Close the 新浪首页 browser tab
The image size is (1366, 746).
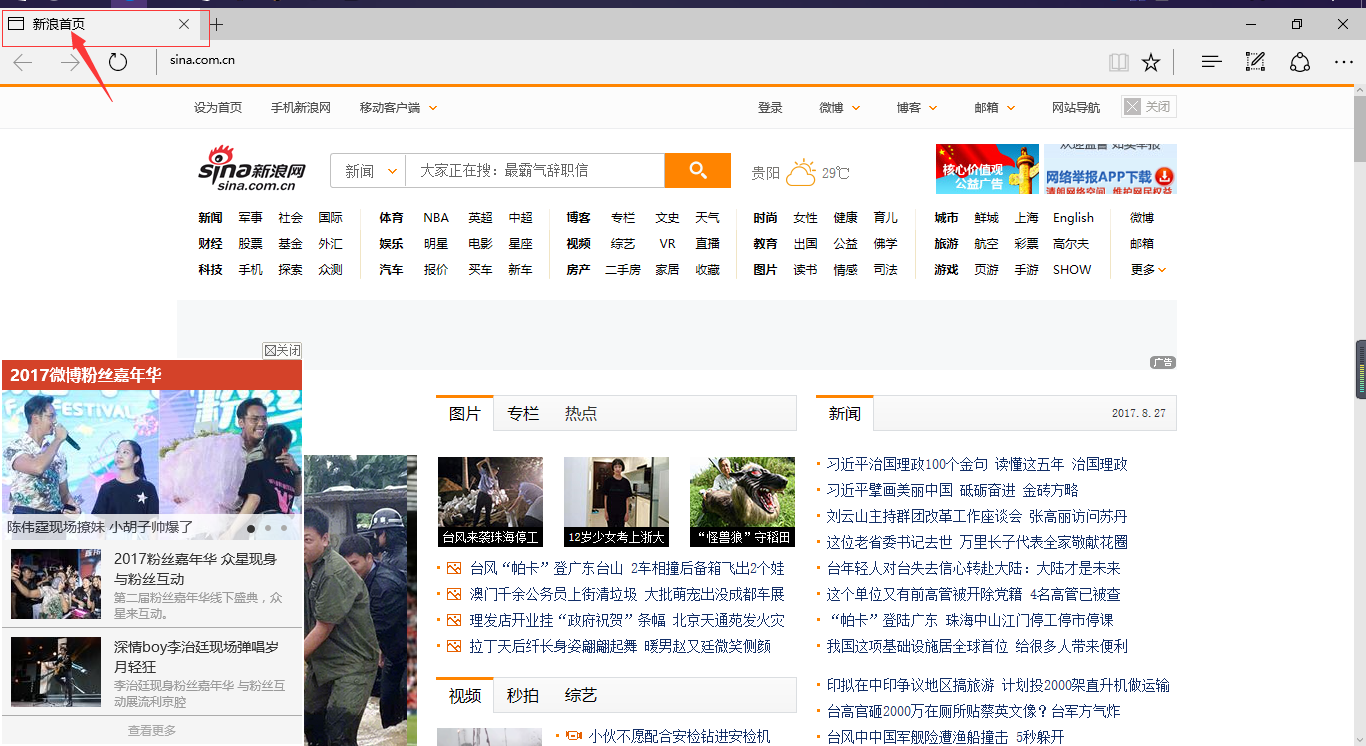click(x=183, y=24)
